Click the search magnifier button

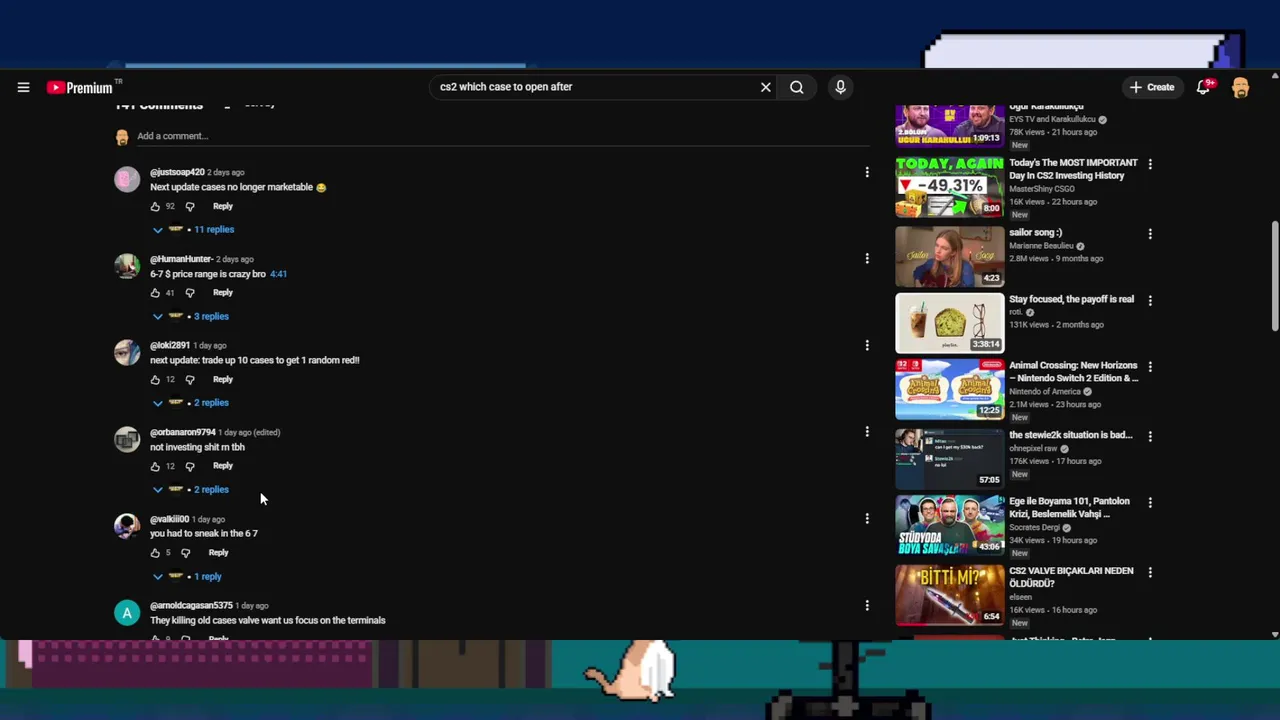tap(797, 87)
